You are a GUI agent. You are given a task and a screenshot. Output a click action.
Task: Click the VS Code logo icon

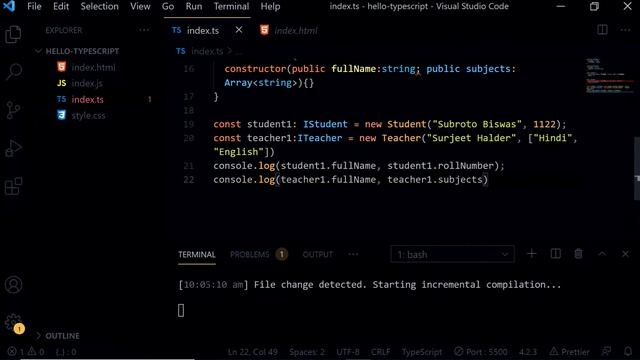click(x=9, y=6)
